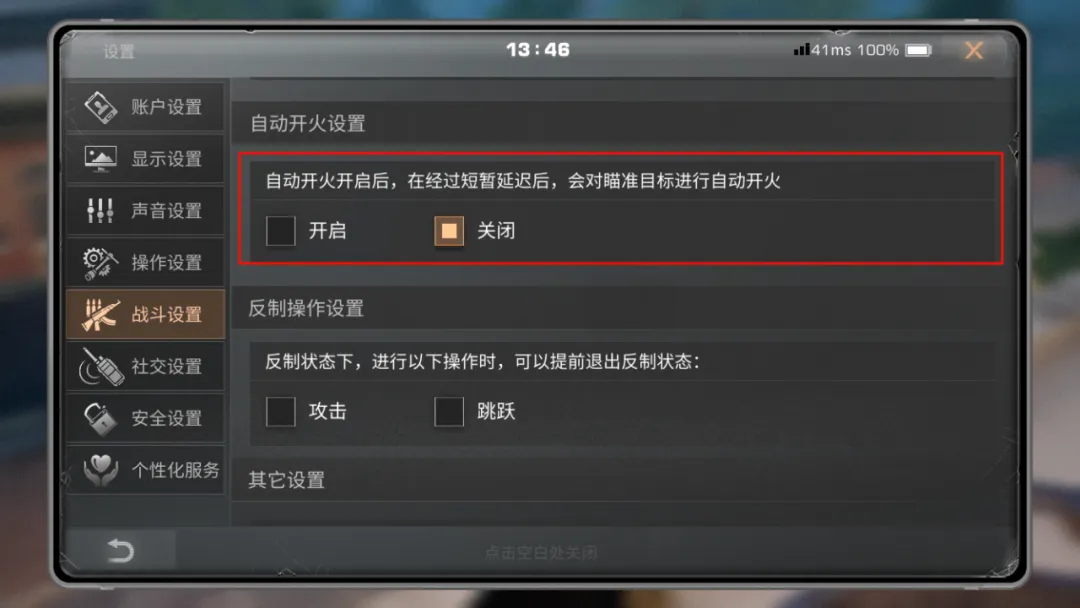Click the network signal latency indicator
Viewport: 1080px width, 608px height.
(x=822, y=50)
